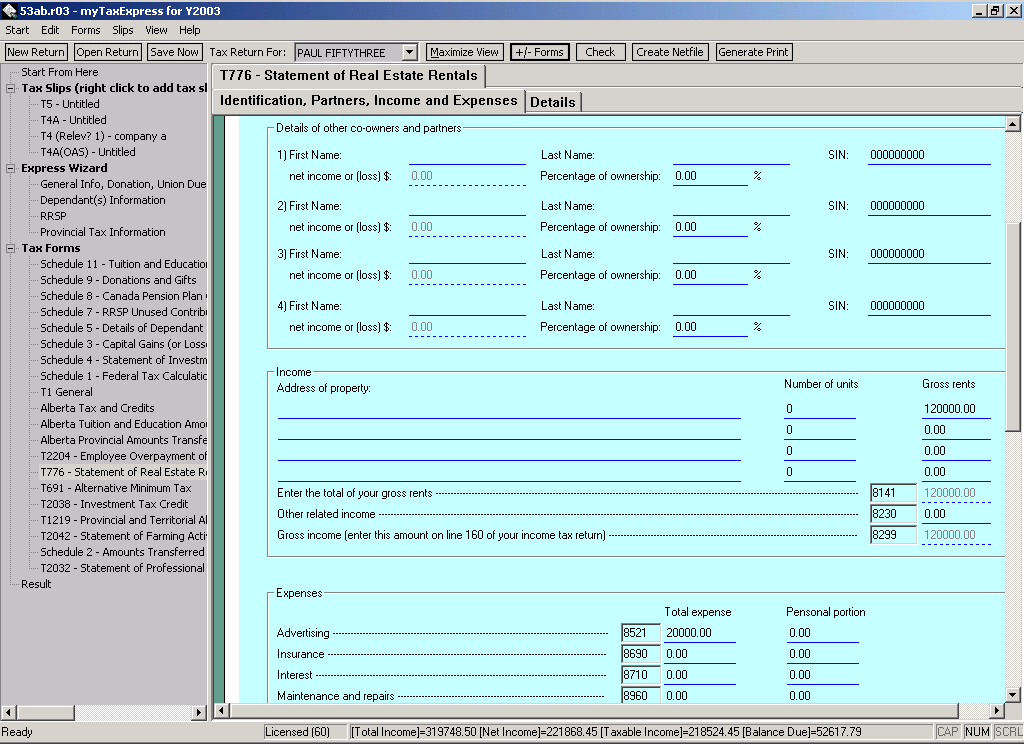Open the Slips menu
This screenshot has width=1024, height=744.
pos(123,30)
